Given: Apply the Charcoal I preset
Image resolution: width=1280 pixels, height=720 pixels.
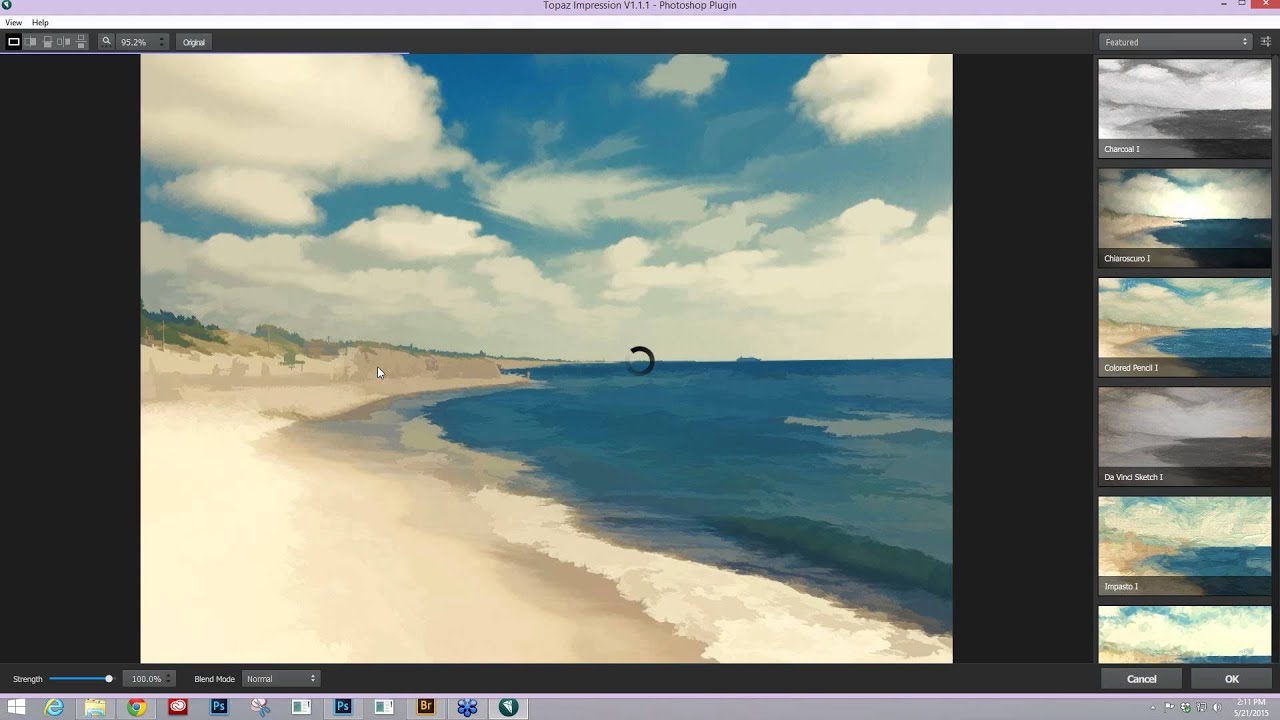Looking at the screenshot, I should coord(1185,108).
